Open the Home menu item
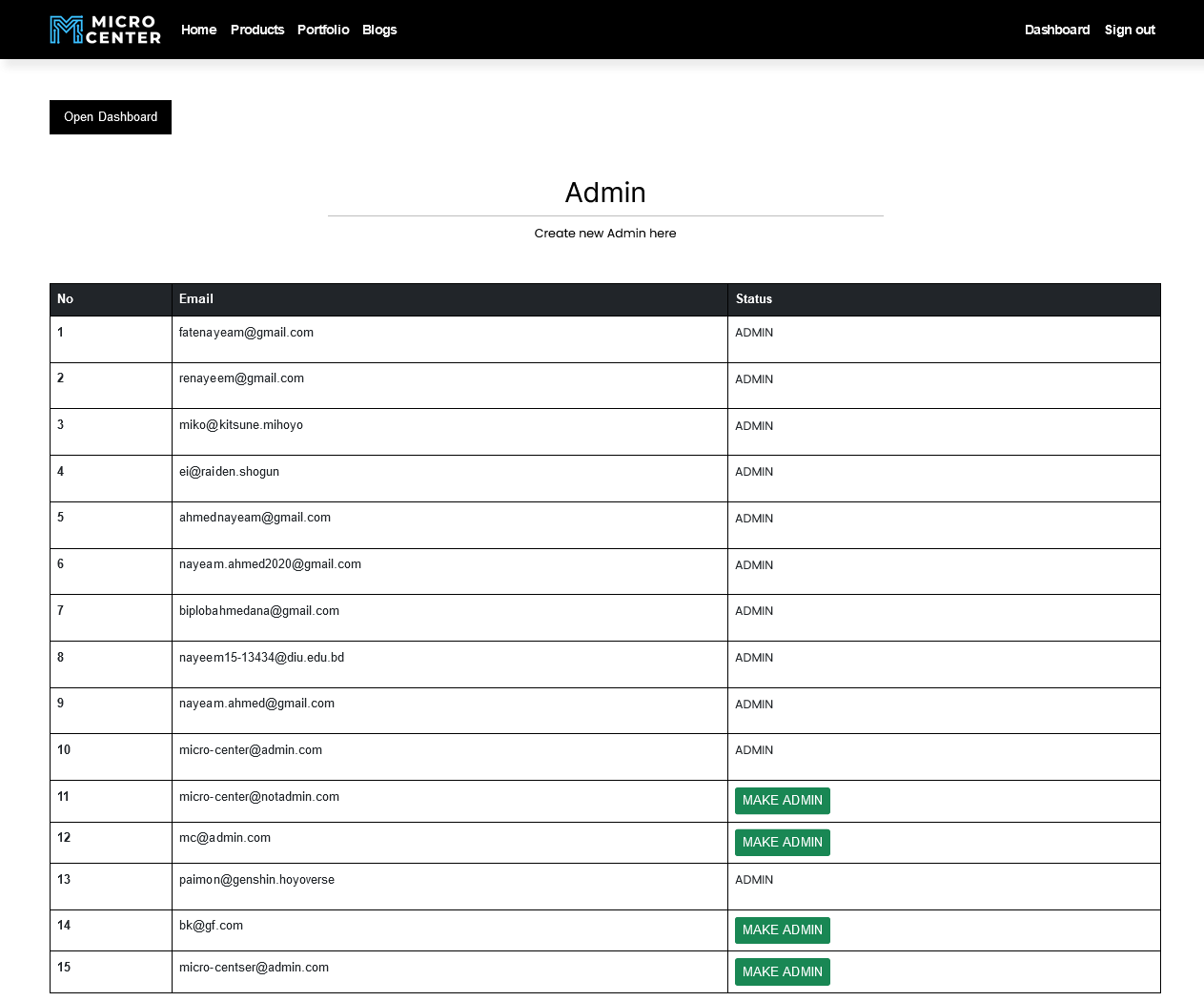1204x1001 pixels. 198,30
